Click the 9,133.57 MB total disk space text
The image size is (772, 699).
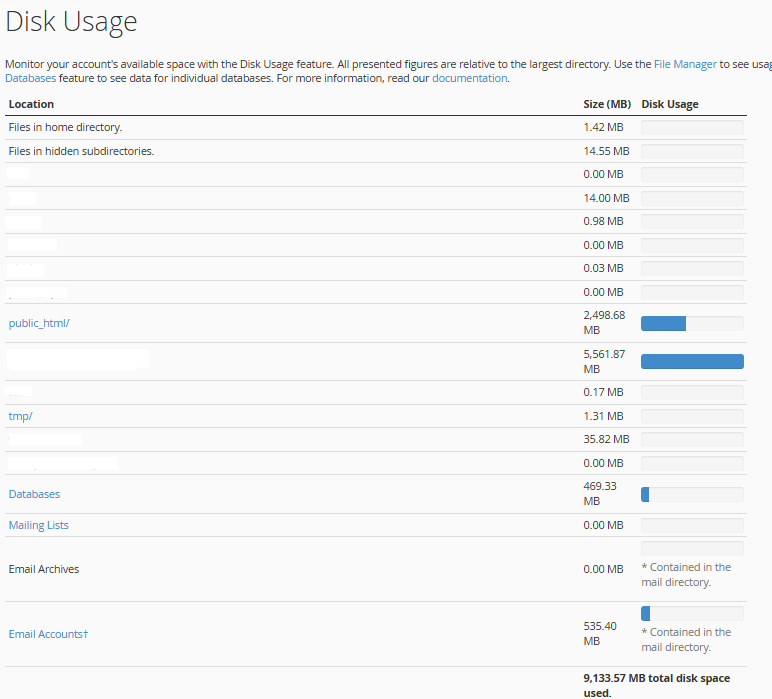(656, 685)
